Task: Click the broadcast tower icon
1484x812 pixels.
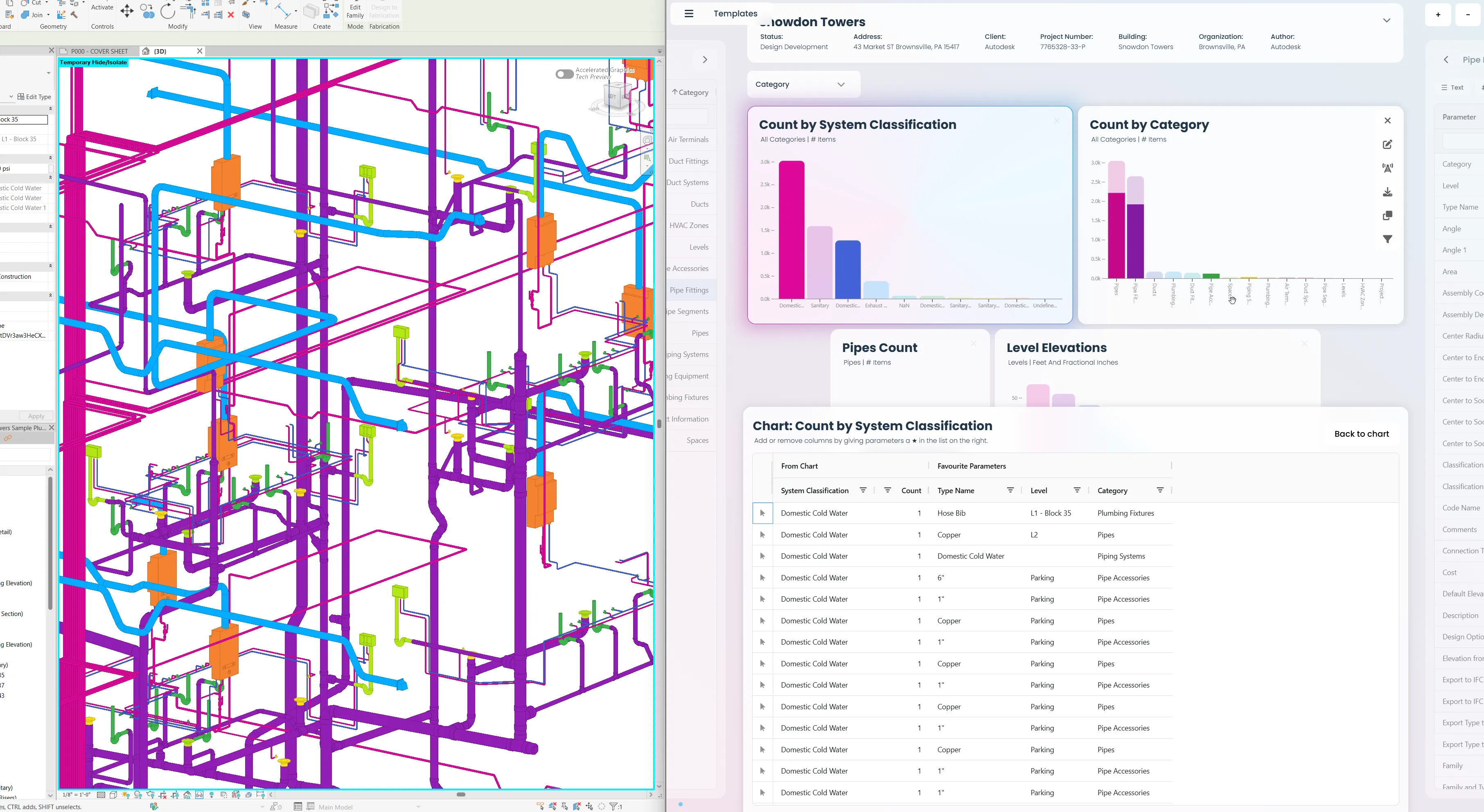Action: (x=1387, y=168)
